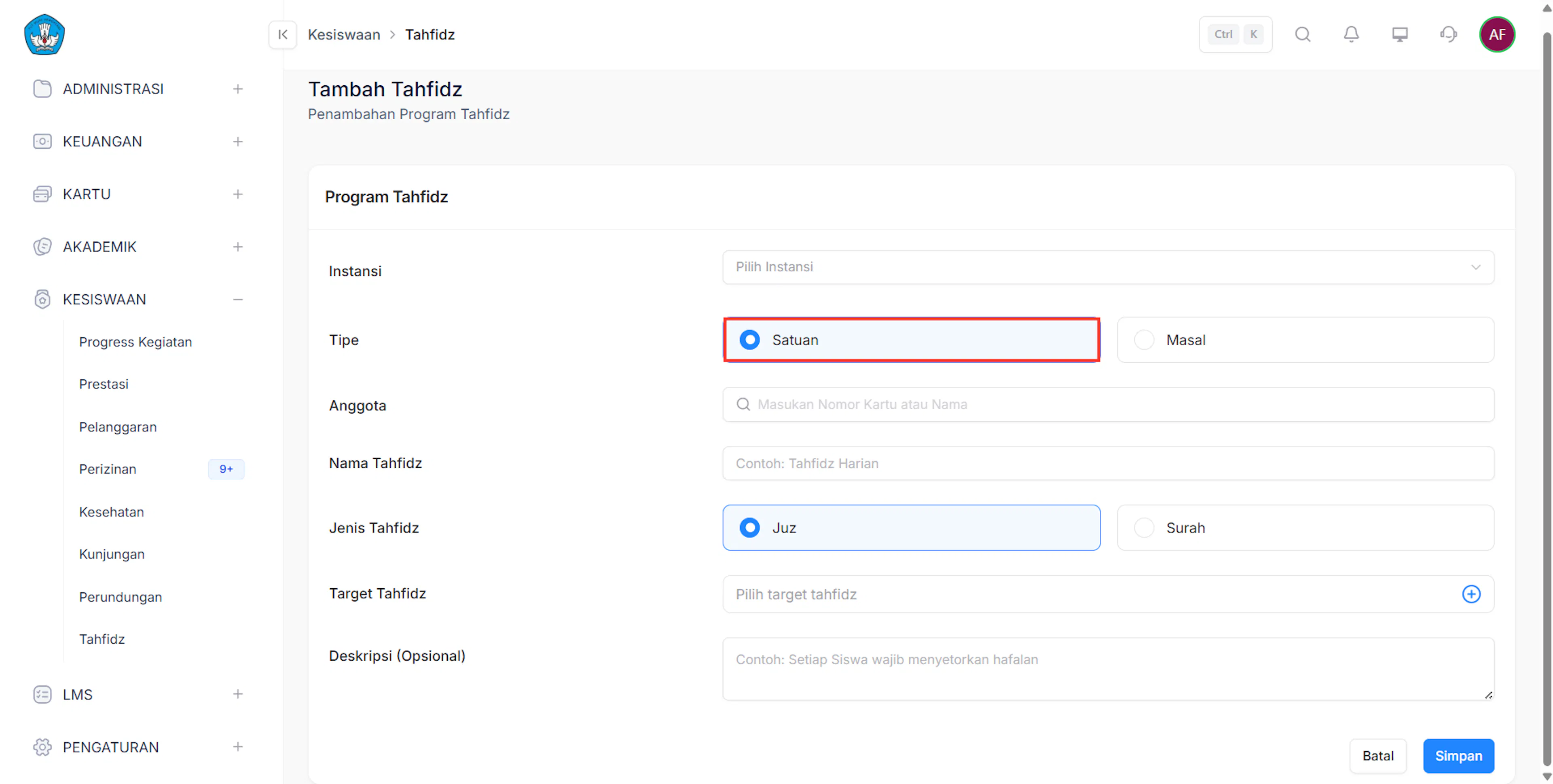Click the Tahfidz breadcrumb
1553x784 pixels.
coord(430,34)
